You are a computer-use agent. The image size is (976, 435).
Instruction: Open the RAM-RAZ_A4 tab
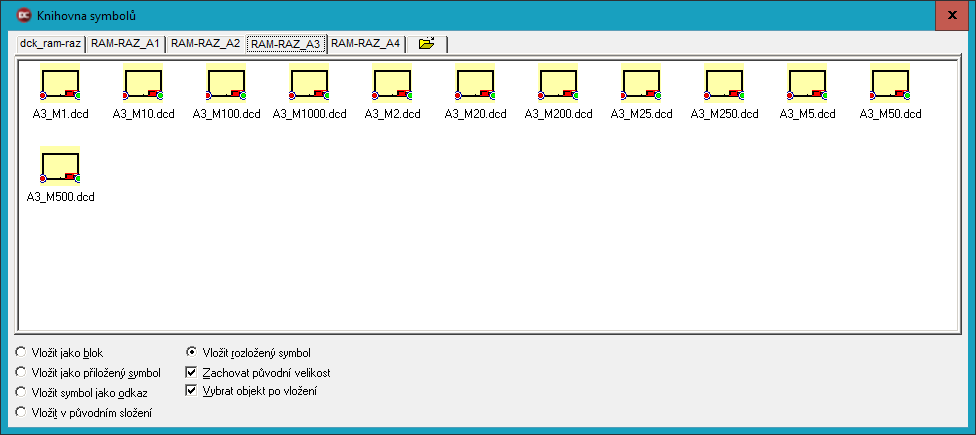365,44
